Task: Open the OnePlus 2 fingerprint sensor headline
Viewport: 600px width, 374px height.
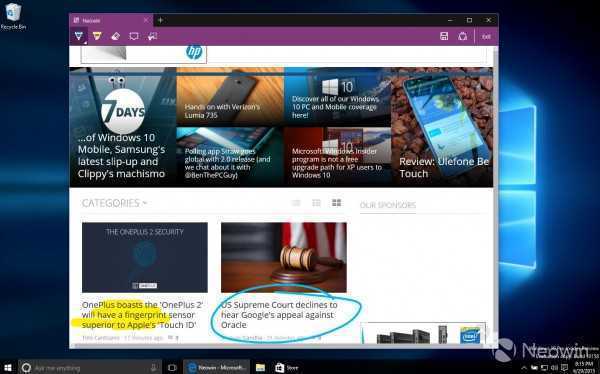Action: [142, 315]
